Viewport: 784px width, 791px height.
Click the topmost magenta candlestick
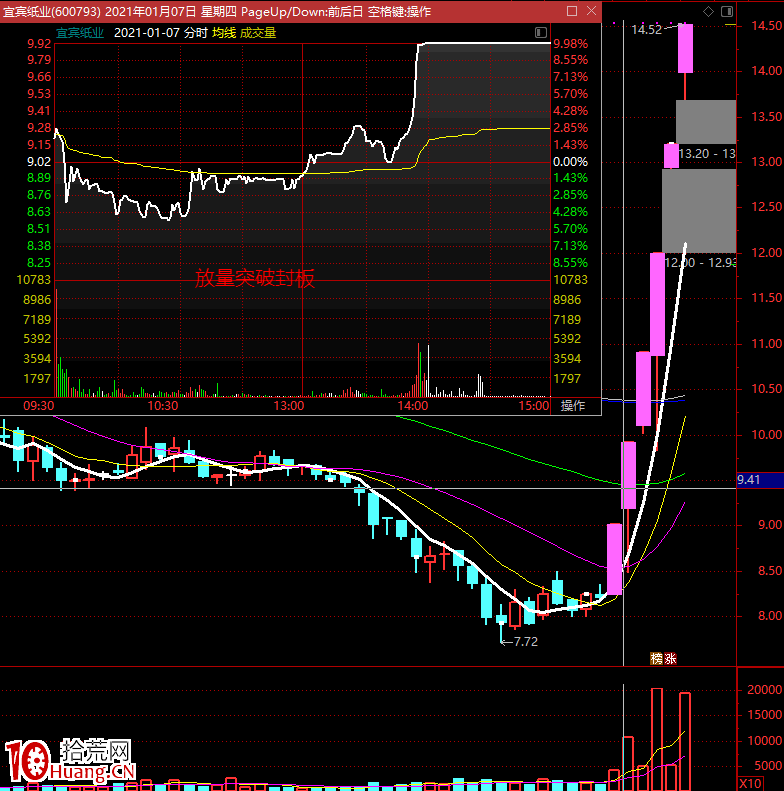[685, 48]
